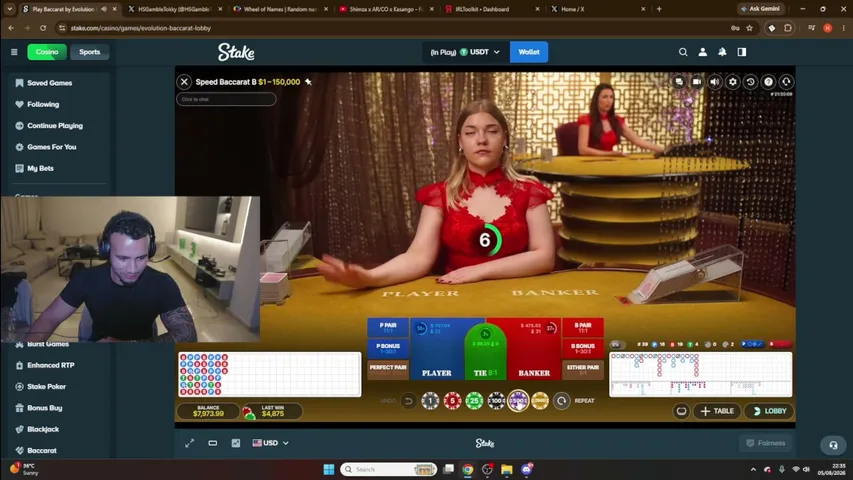Viewport: 853px width, 480px height.
Task: Open File Explorer from the taskbar
Action: click(506, 469)
